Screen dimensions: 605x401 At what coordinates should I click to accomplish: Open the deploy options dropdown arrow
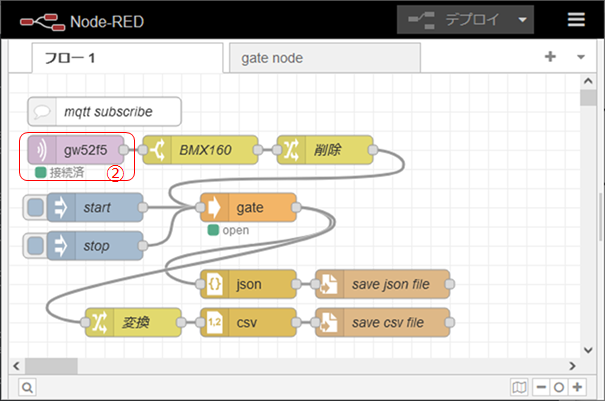(522, 19)
